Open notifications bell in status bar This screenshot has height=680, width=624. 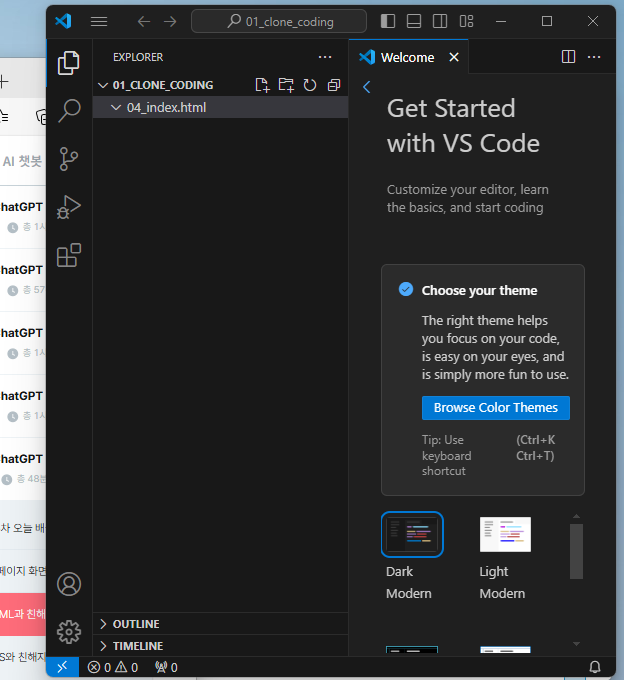click(595, 667)
